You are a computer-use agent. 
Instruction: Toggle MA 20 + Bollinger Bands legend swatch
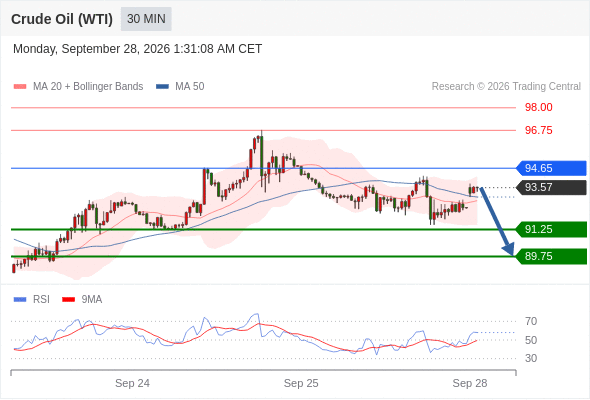coord(20,87)
